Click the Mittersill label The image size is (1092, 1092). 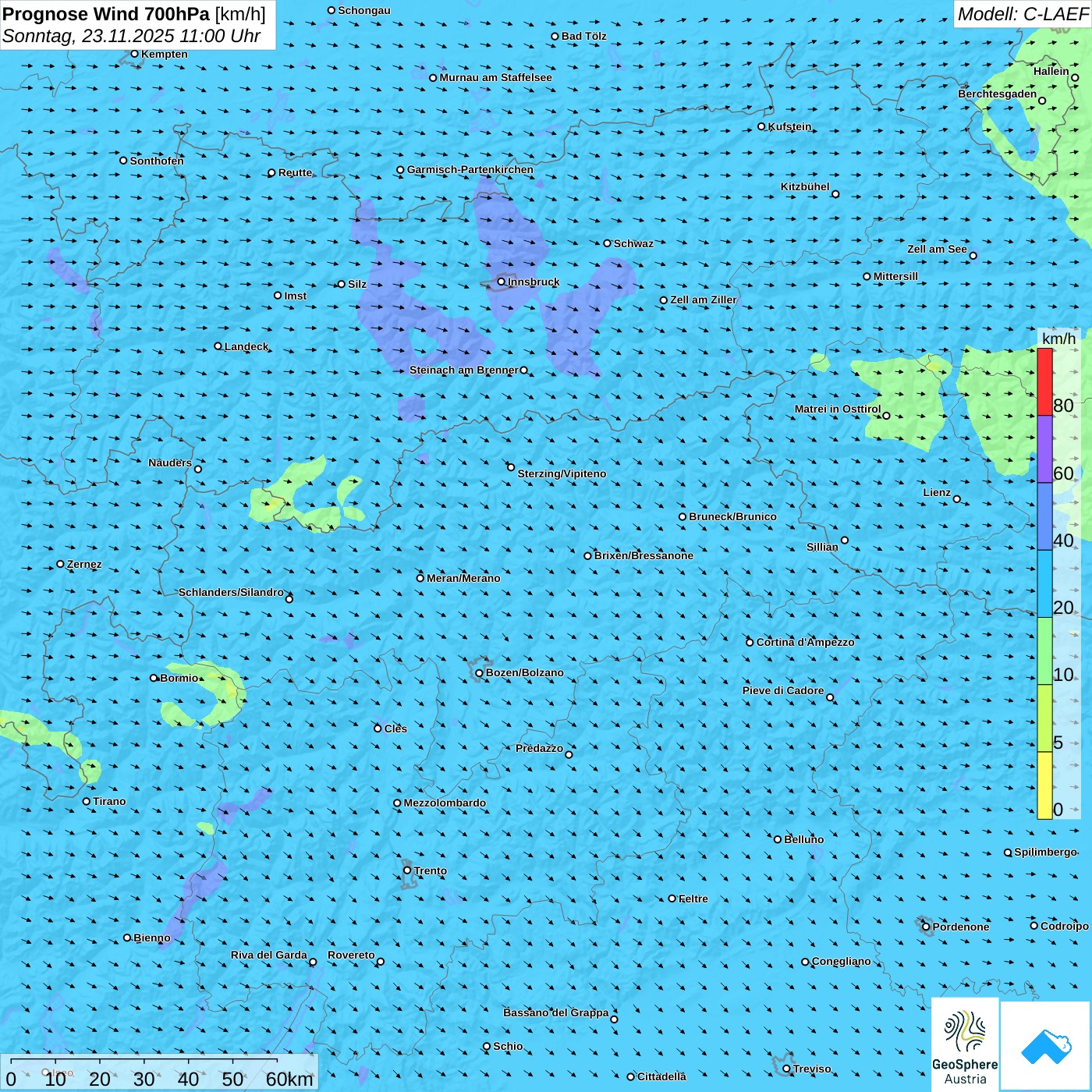(x=895, y=276)
